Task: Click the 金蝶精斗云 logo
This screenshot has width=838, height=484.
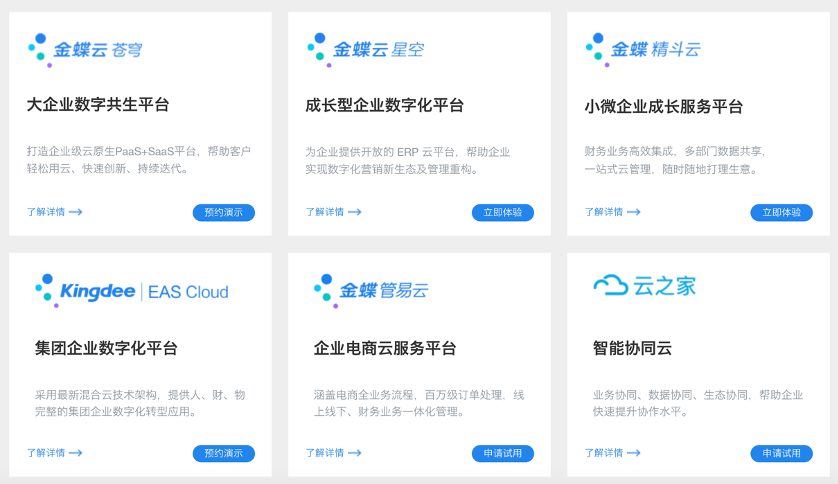Action: coord(643,50)
